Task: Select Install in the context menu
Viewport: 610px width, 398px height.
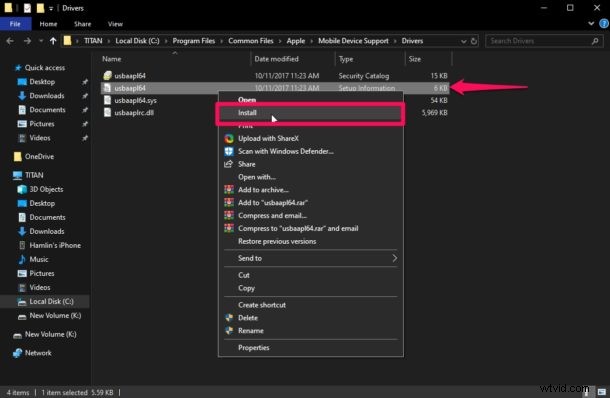Action: click(310, 113)
